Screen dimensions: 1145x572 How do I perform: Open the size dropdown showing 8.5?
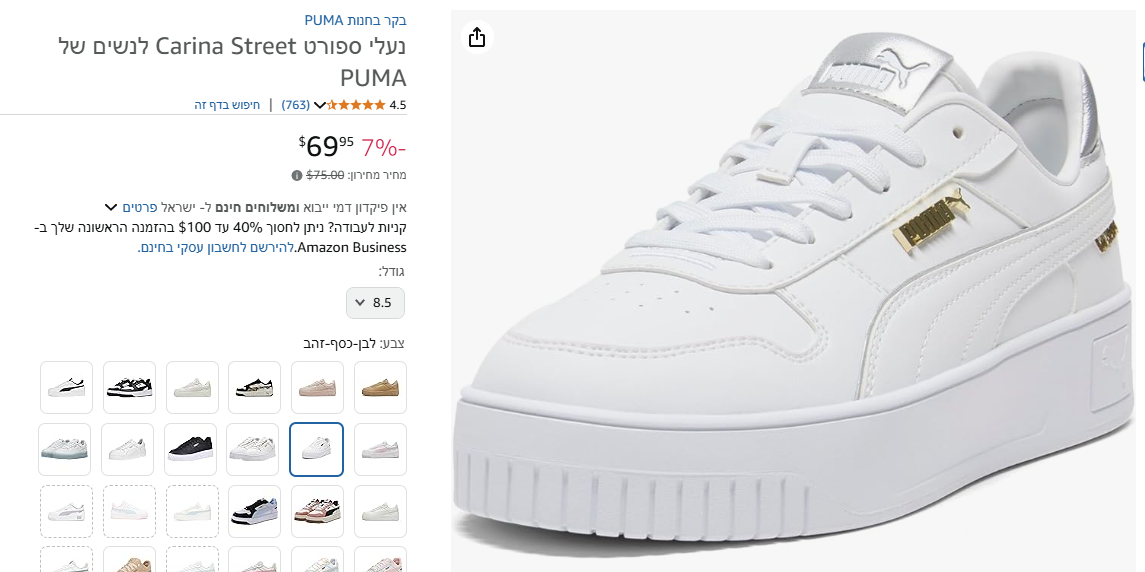pos(375,302)
